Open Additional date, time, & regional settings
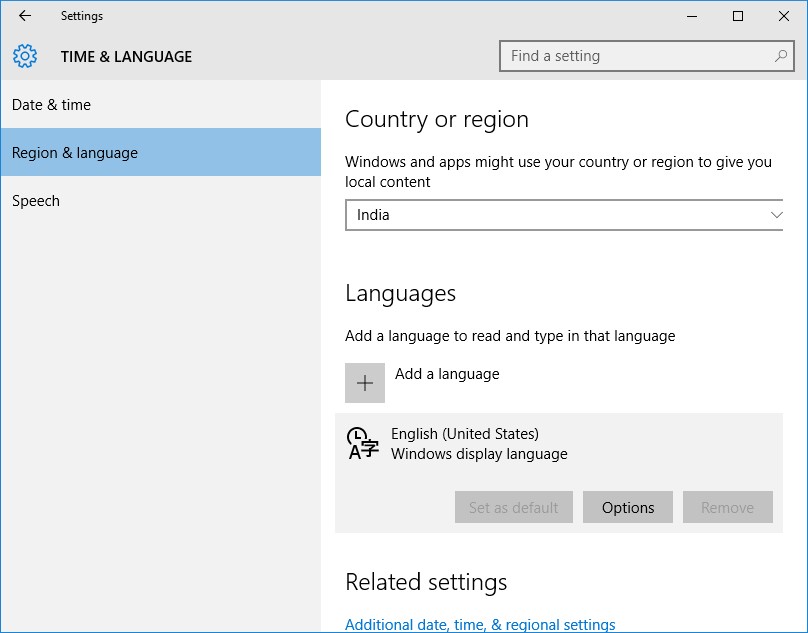This screenshot has width=808, height=633. (479, 624)
